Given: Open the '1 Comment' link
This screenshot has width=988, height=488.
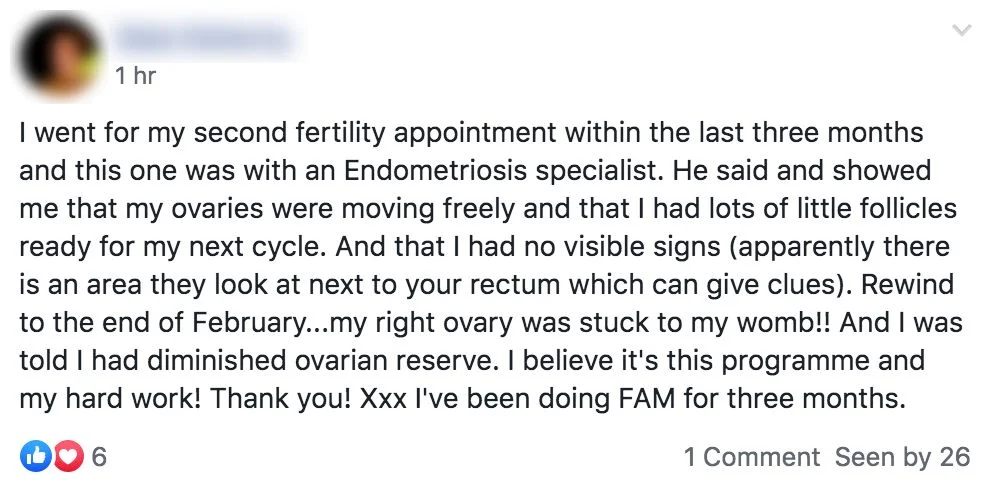Looking at the screenshot, I should coord(752,457).
